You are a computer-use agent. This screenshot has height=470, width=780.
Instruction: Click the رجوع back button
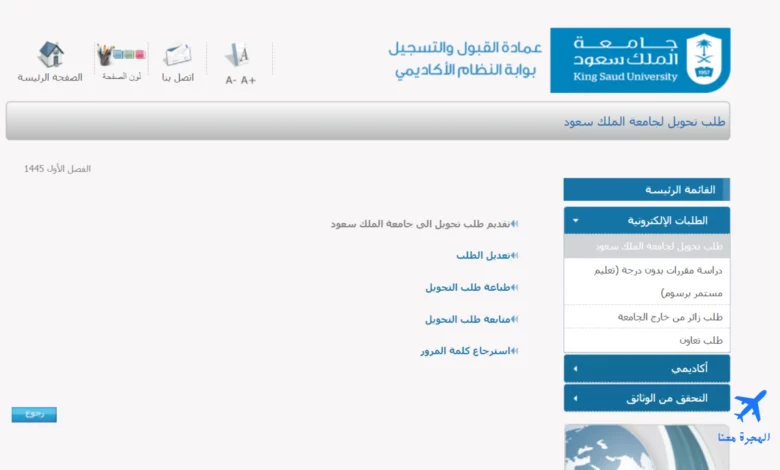[x=34, y=414]
